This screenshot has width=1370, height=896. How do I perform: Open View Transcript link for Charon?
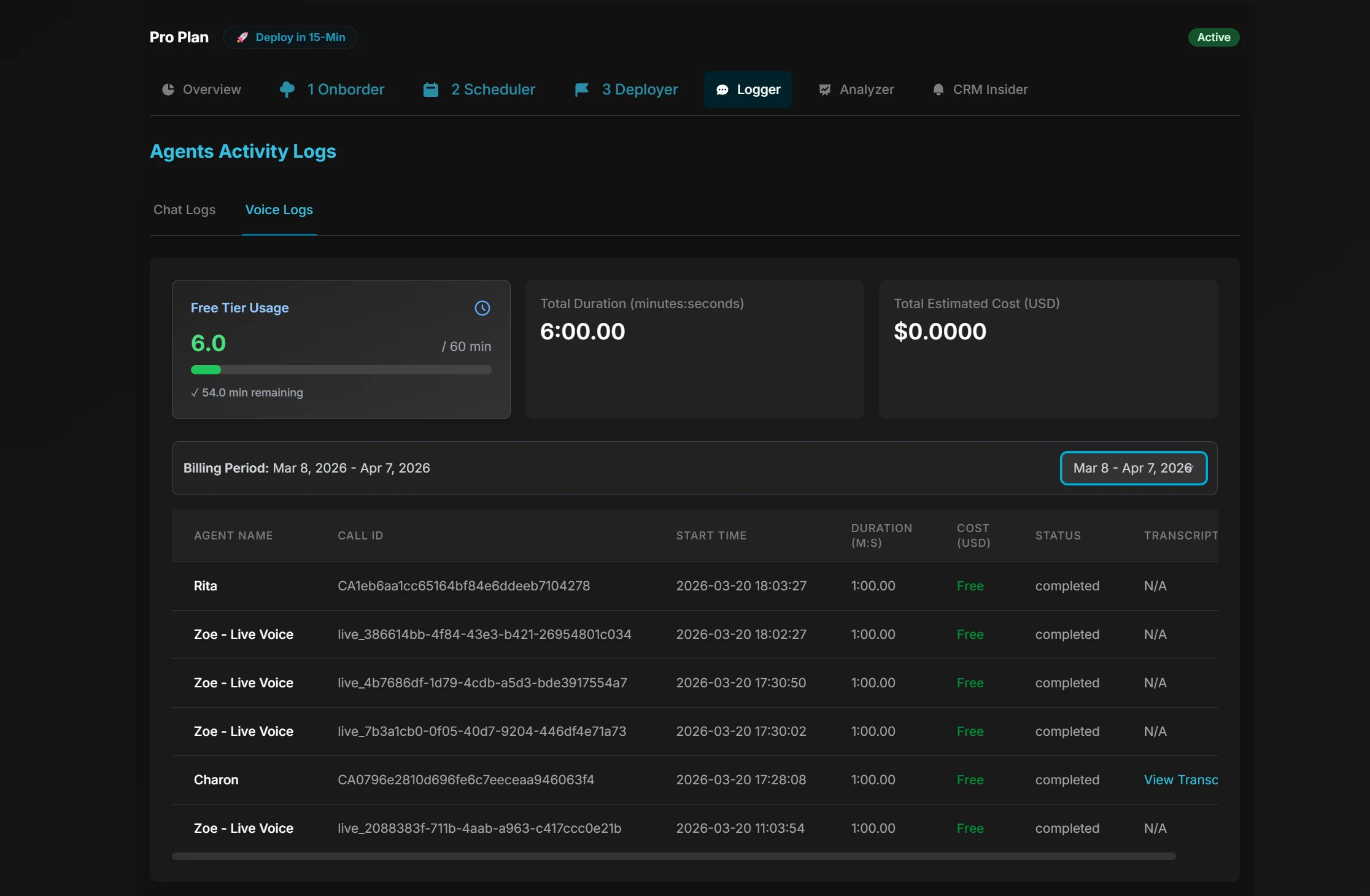pyautogui.click(x=1180, y=780)
